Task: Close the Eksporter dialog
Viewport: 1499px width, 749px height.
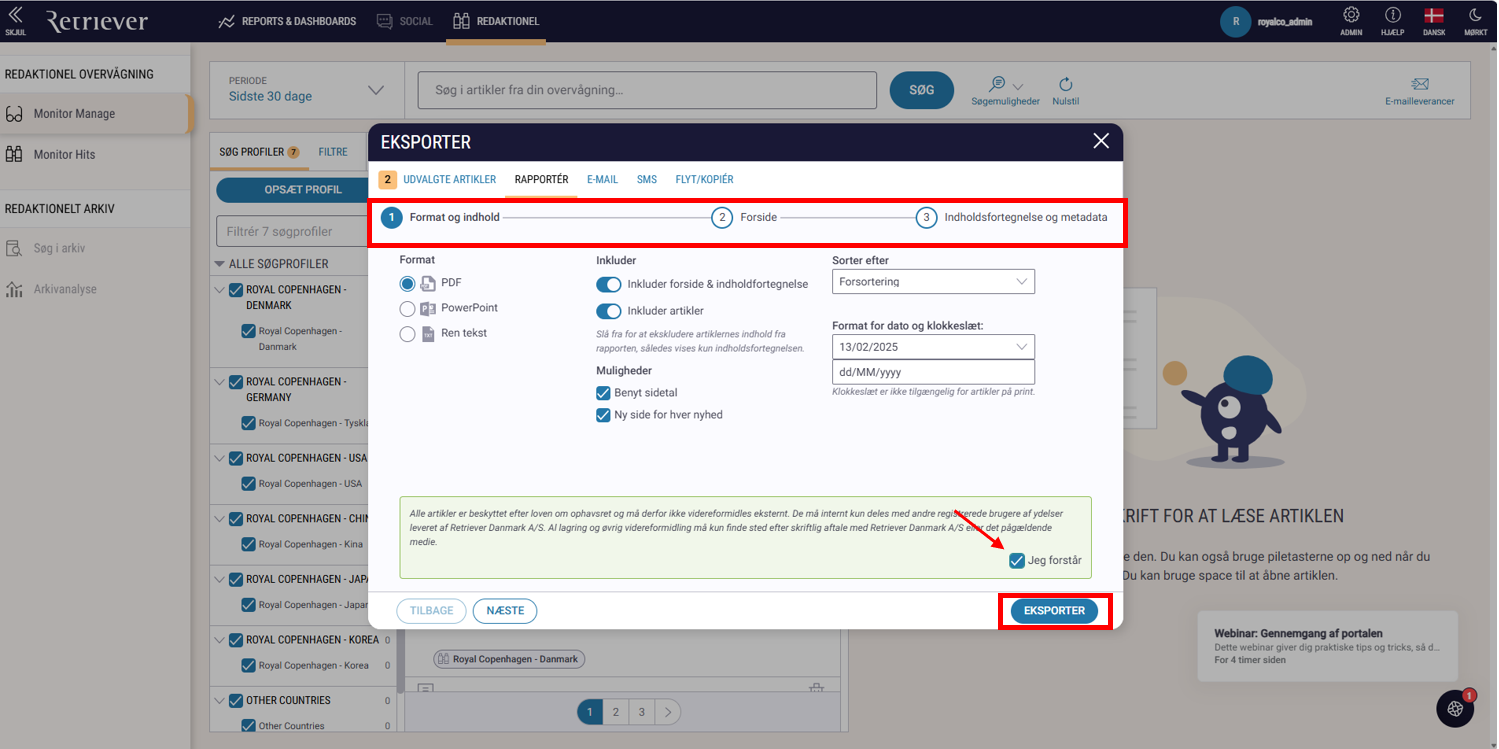Action: tap(1101, 141)
